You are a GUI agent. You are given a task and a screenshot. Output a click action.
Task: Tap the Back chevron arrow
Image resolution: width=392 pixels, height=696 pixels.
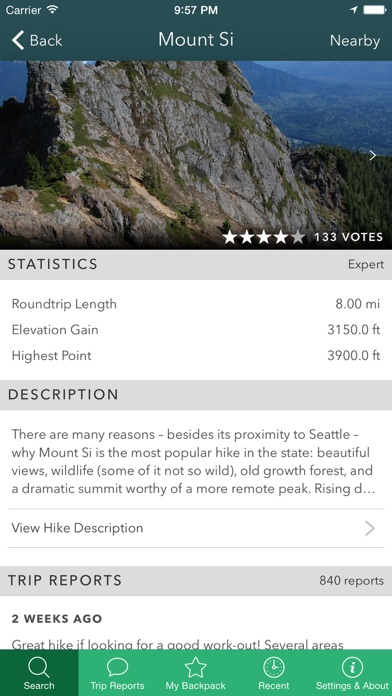point(18,40)
